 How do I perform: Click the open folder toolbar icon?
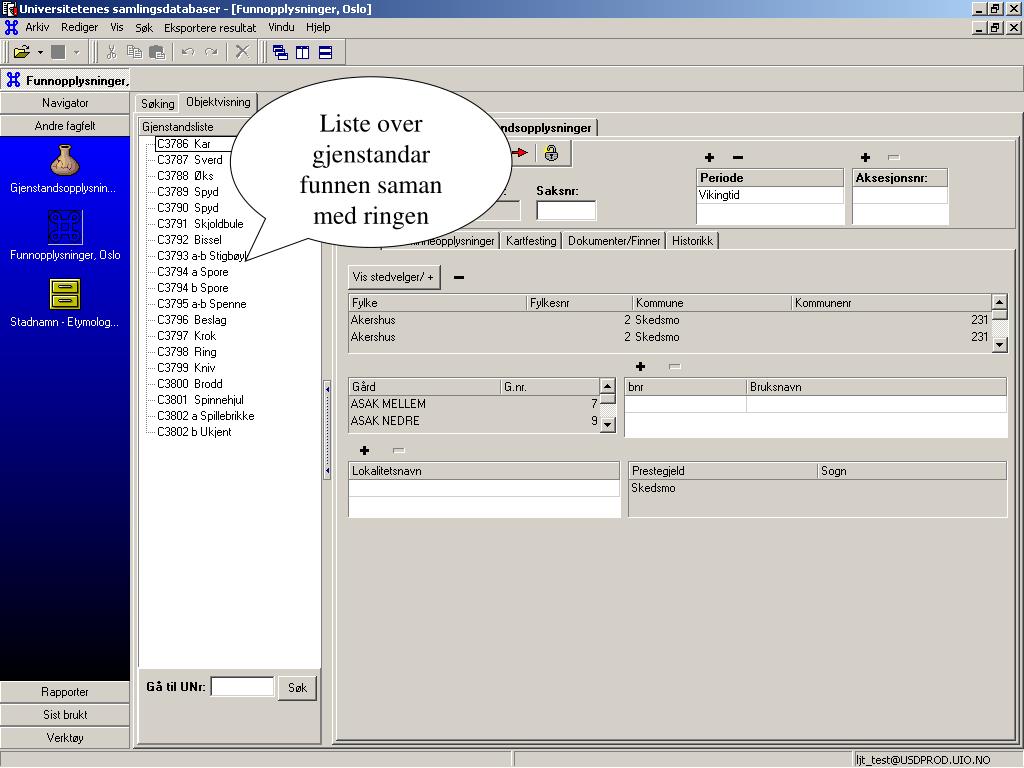tap(22, 52)
